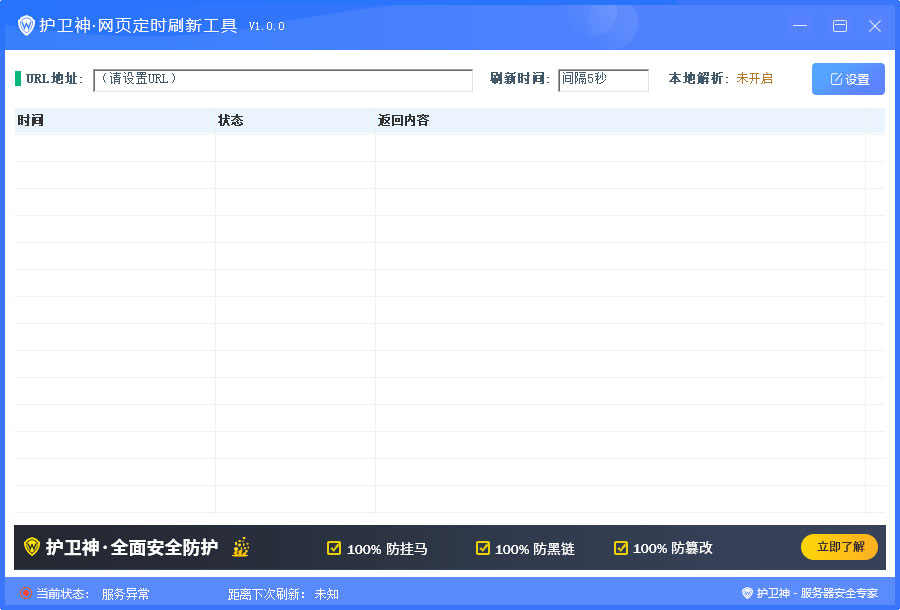Toggle the 100% 防挂马 checkbox
Screen dimensions: 900x610
334,548
